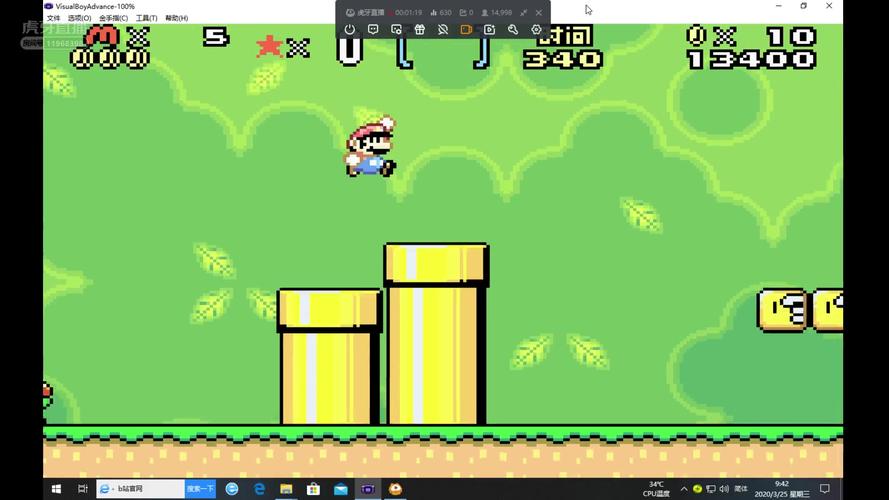Toggle the crossed-out mute icon on overlay
This screenshot has width=889, height=500.
click(443, 29)
